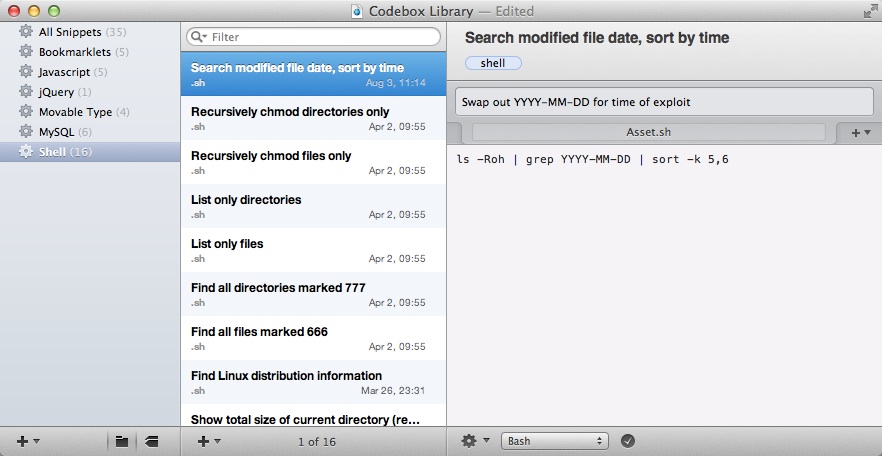This screenshot has width=882, height=456.
Task: Click the shell tag token
Action: (x=493, y=64)
